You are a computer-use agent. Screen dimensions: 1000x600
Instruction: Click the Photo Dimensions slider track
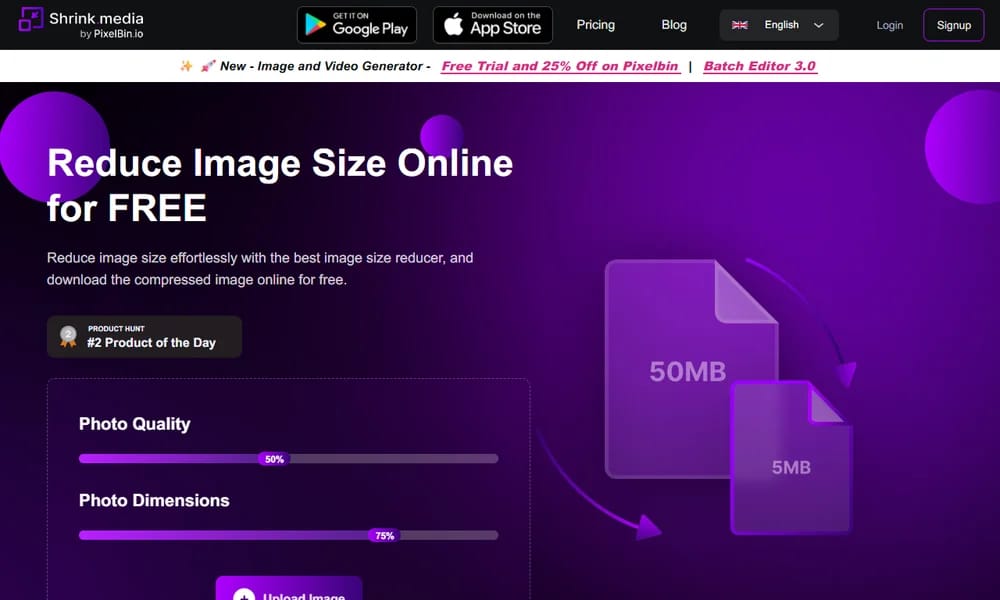tap(288, 535)
